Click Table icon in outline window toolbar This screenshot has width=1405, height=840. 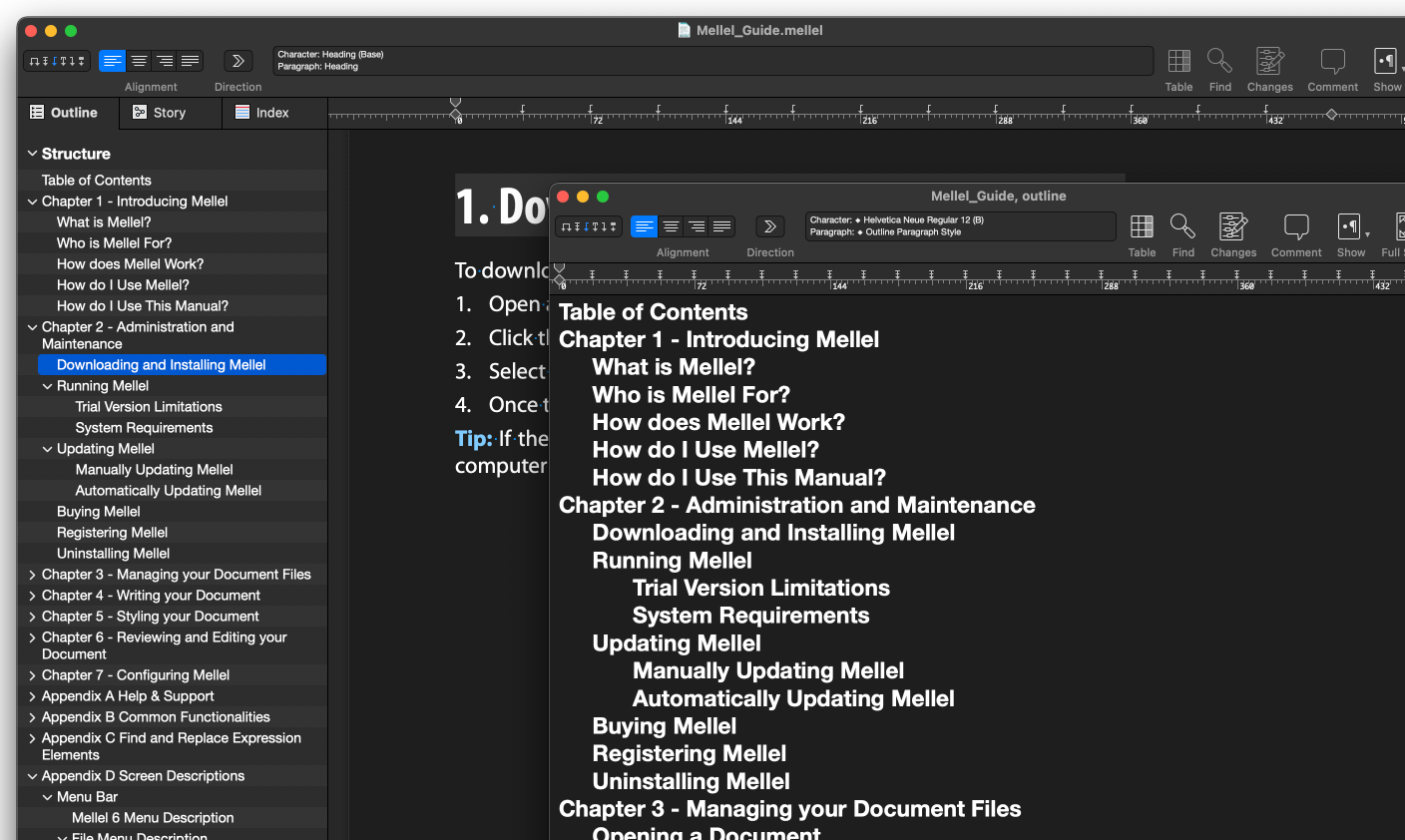click(1142, 226)
